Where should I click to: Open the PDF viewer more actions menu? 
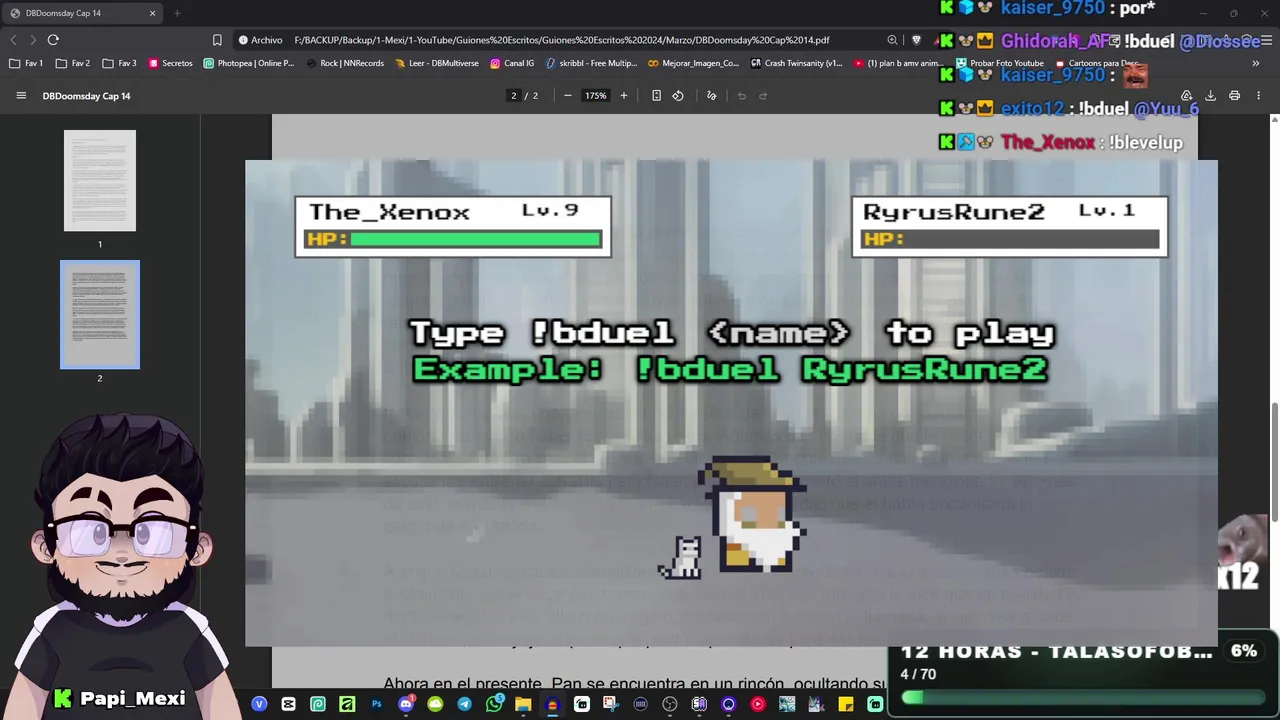coord(1258,96)
